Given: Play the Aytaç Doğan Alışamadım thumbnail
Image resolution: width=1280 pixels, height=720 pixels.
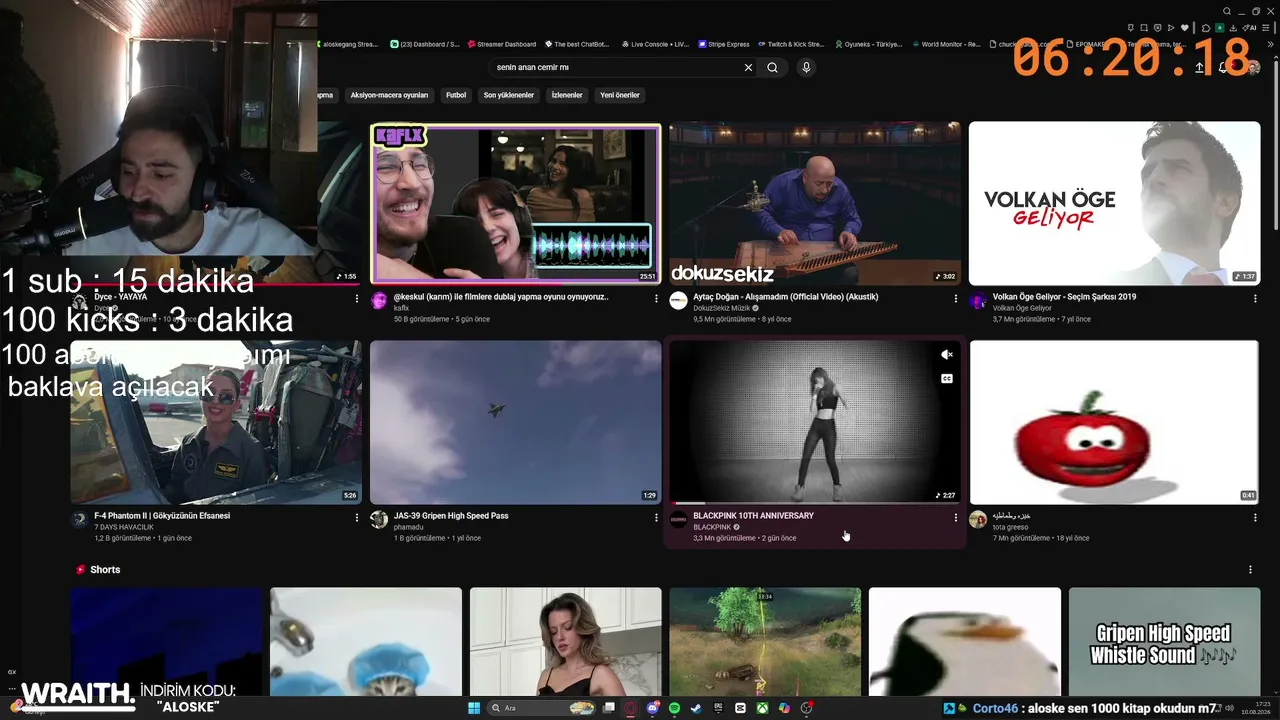Looking at the screenshot, I should [815, 204].
